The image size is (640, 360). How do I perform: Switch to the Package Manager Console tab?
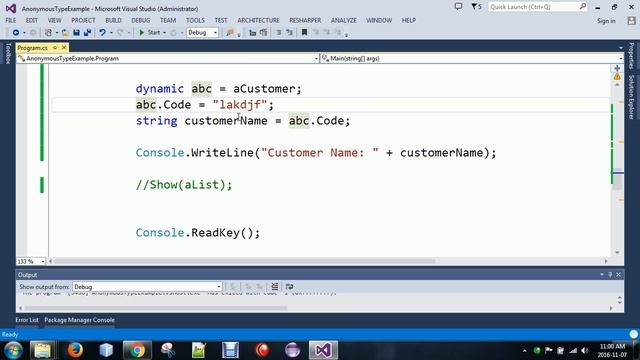[80, 320]
